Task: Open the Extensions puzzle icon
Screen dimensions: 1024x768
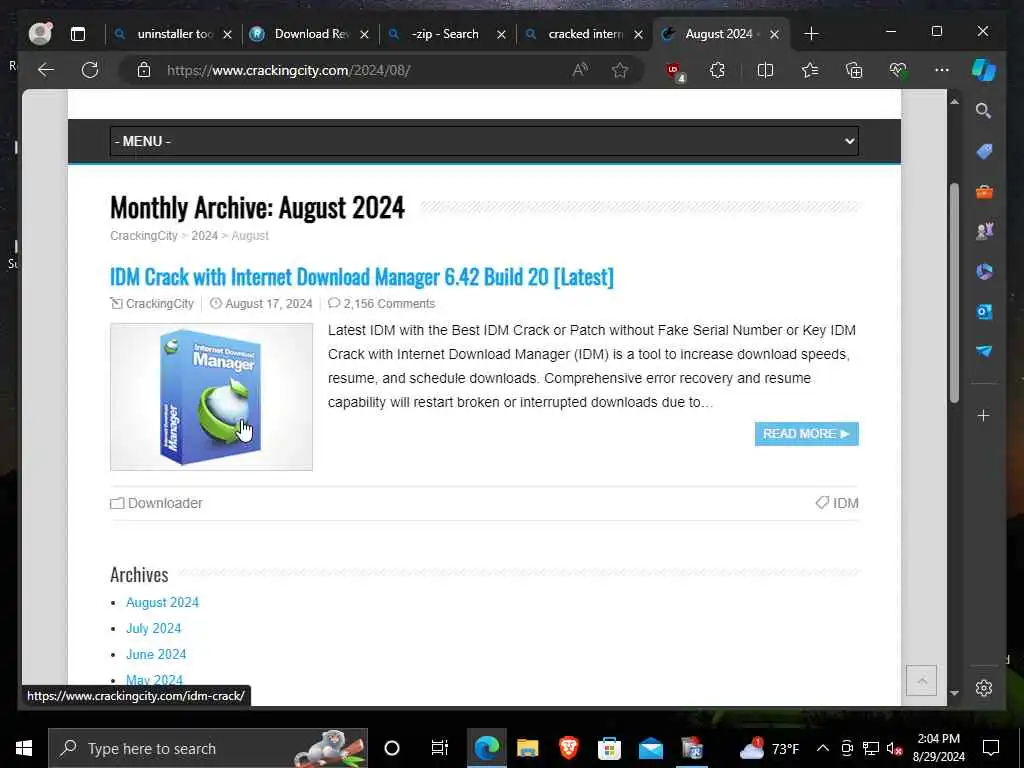Action: [717, 70]
